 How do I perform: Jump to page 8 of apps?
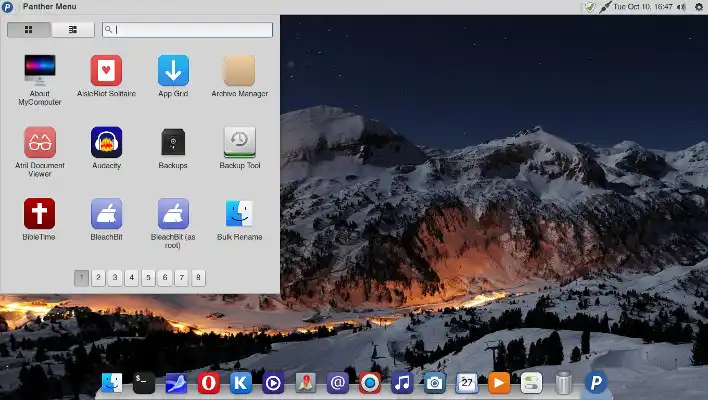[198, 277]
